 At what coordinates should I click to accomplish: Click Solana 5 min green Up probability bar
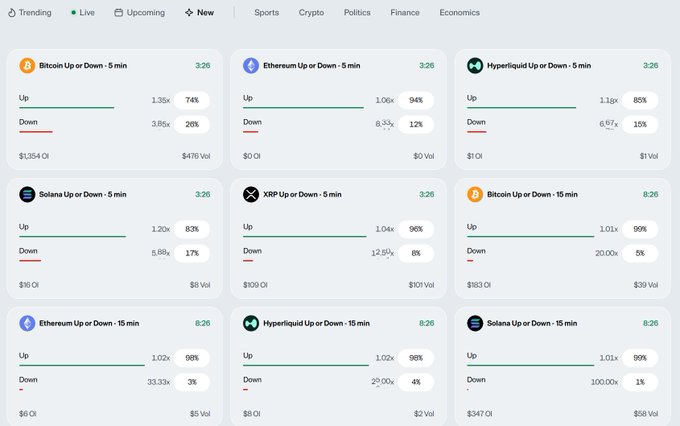tap(72, 236)
